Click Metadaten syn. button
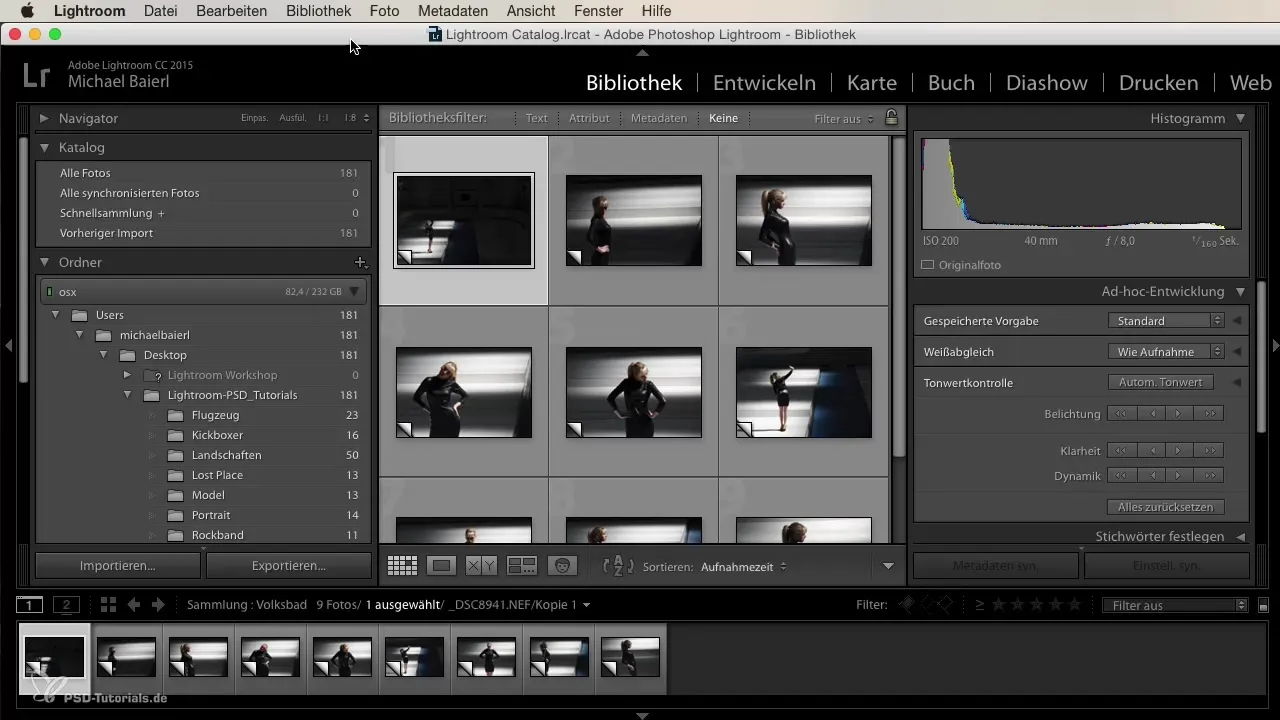This screenshot has width=1280, height=720. 996,566
